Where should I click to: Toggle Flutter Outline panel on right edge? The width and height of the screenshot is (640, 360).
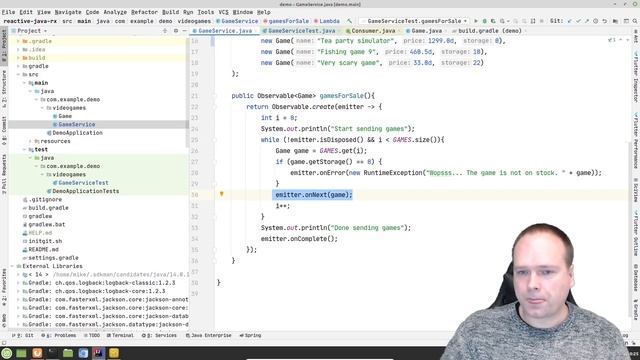(636, 233)
